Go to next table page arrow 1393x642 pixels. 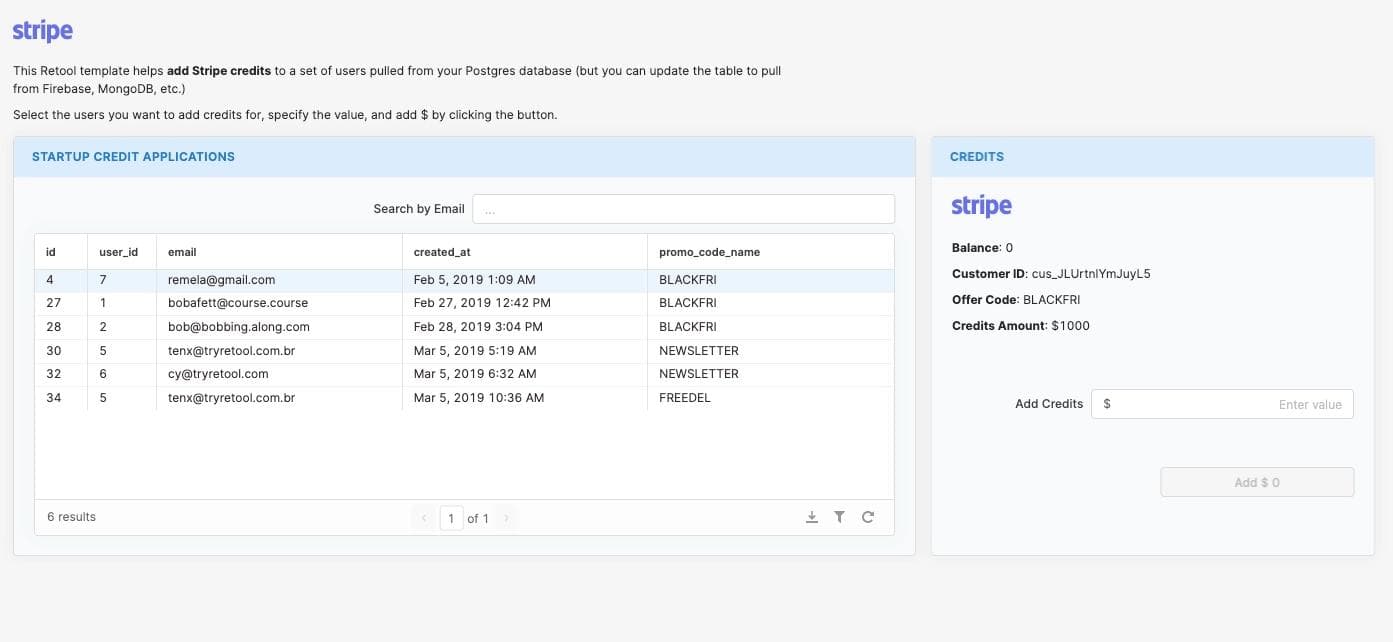(x=506, y=518)
